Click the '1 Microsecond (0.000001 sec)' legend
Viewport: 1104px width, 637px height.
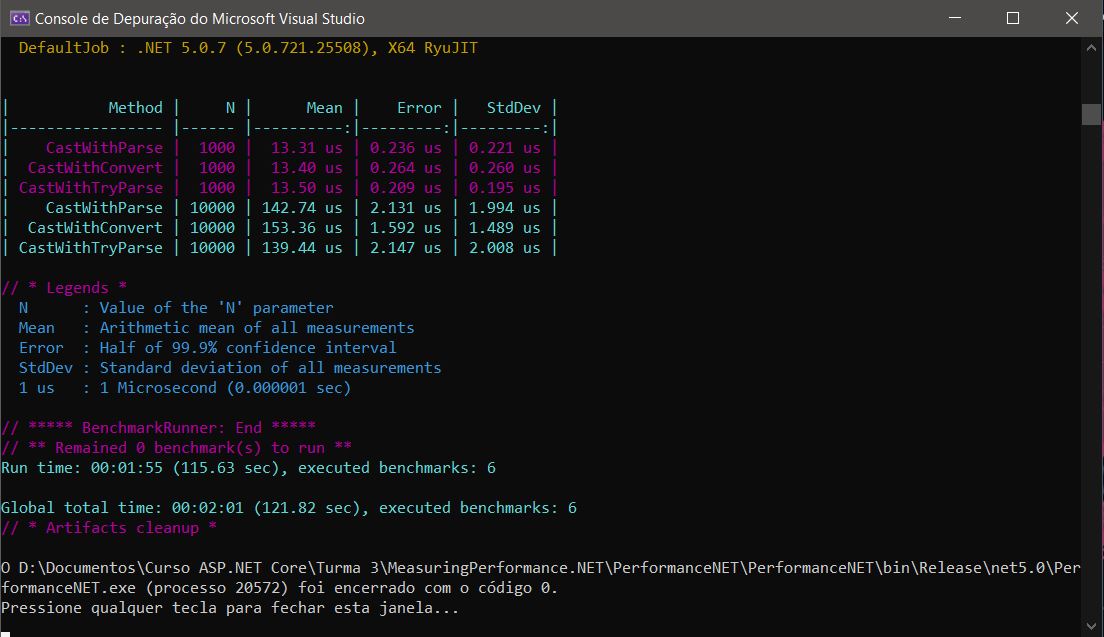click(225, 388)
